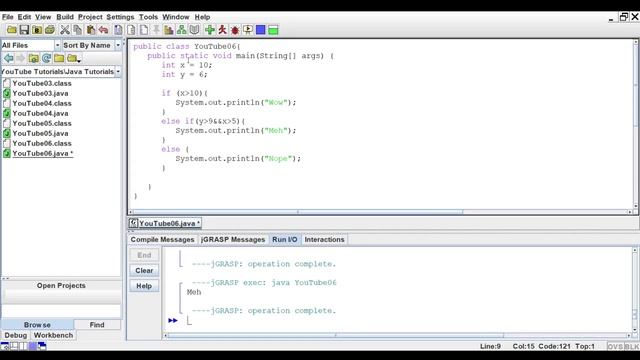Click the green square toolbar icon

click(273, 30)
